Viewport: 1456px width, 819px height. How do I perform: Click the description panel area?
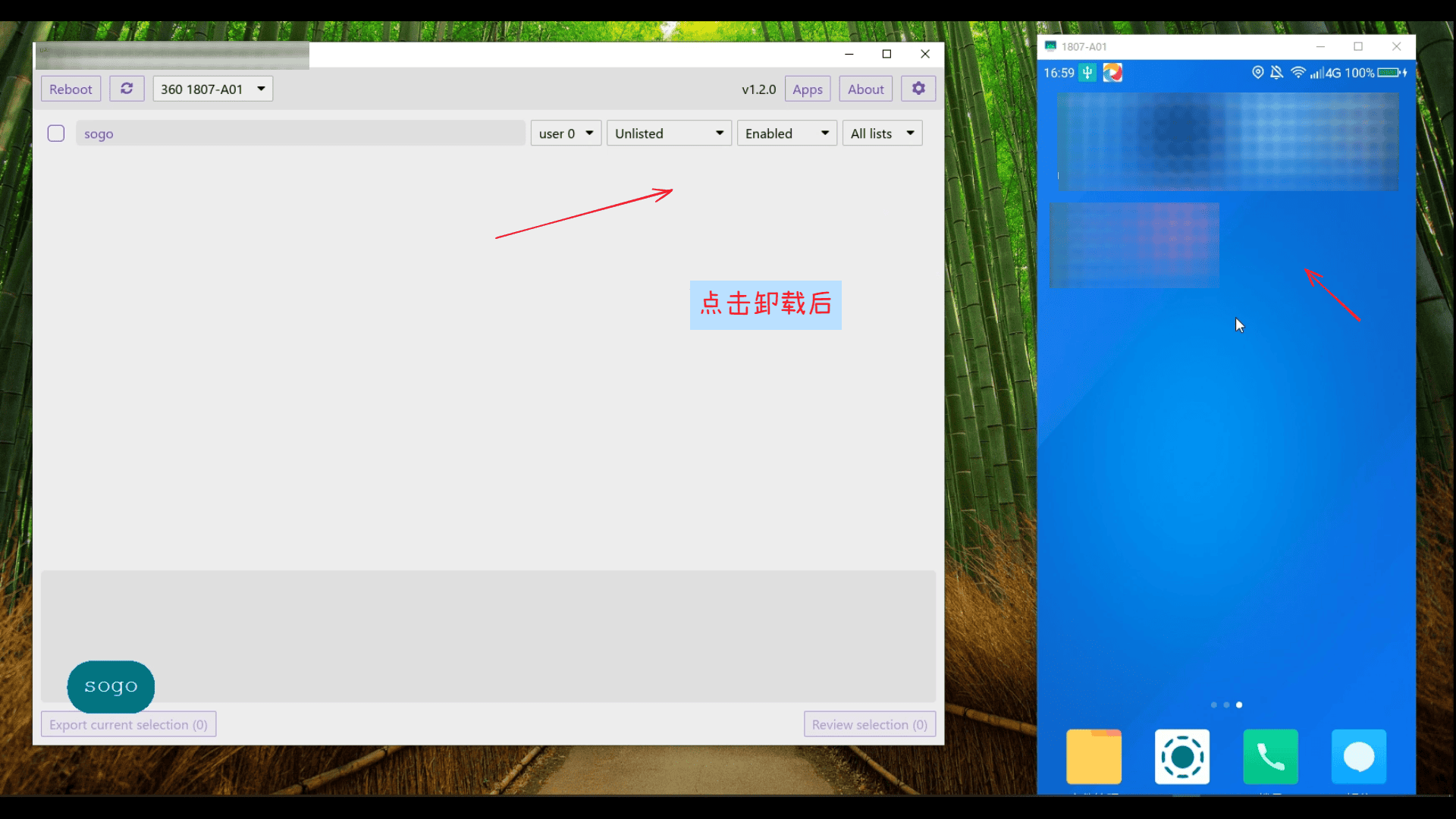click(488, 635)
